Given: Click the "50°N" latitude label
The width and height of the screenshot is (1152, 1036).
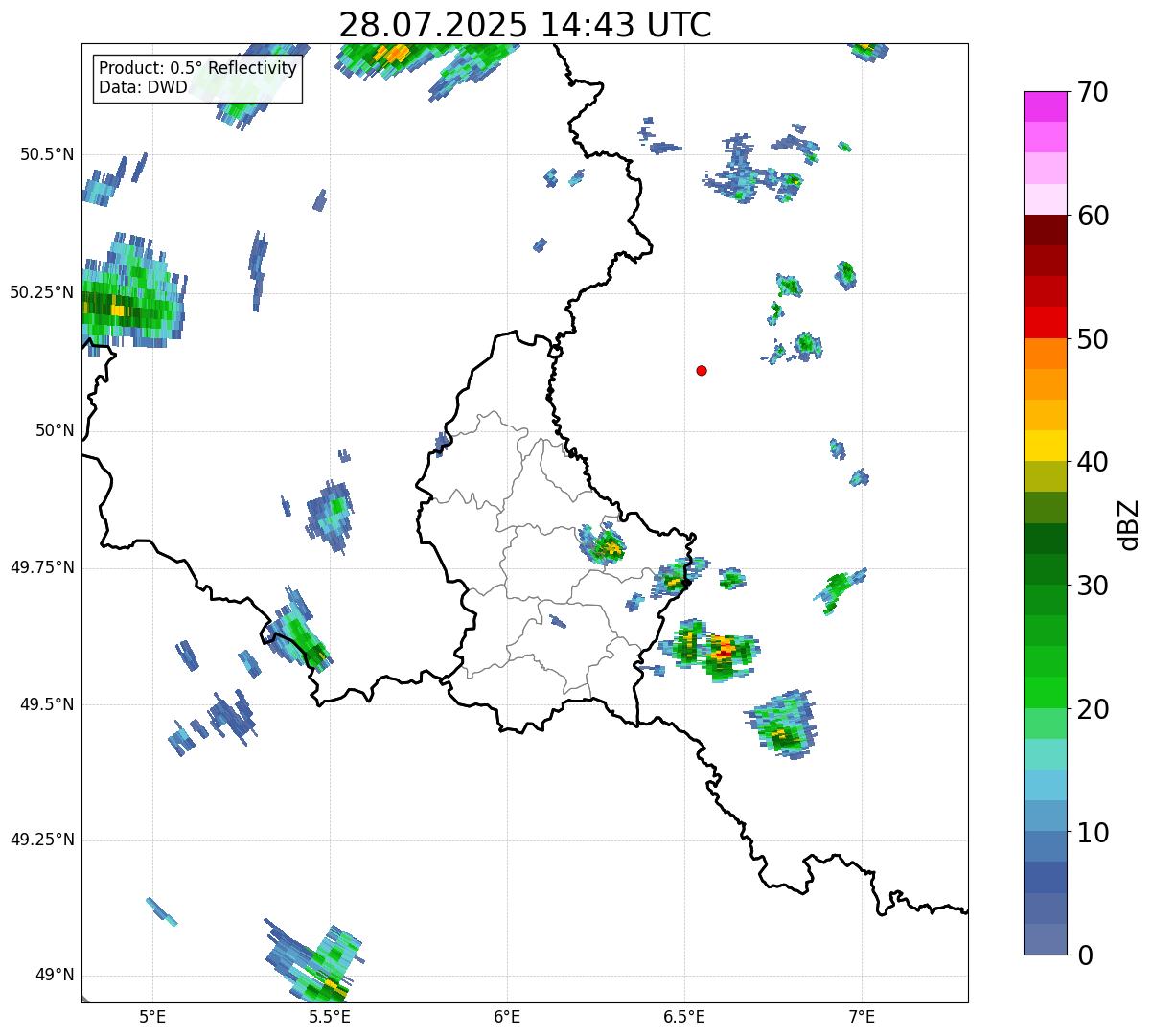Looking at the screenshot, I should [x=55, y=430].
